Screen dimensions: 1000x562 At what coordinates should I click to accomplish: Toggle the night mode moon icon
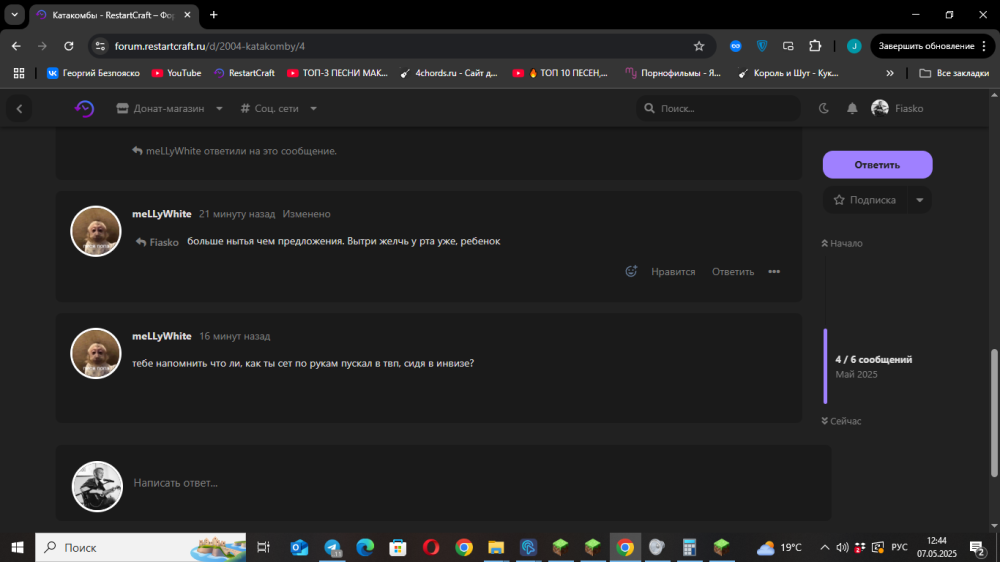click(x=823, y=108)
